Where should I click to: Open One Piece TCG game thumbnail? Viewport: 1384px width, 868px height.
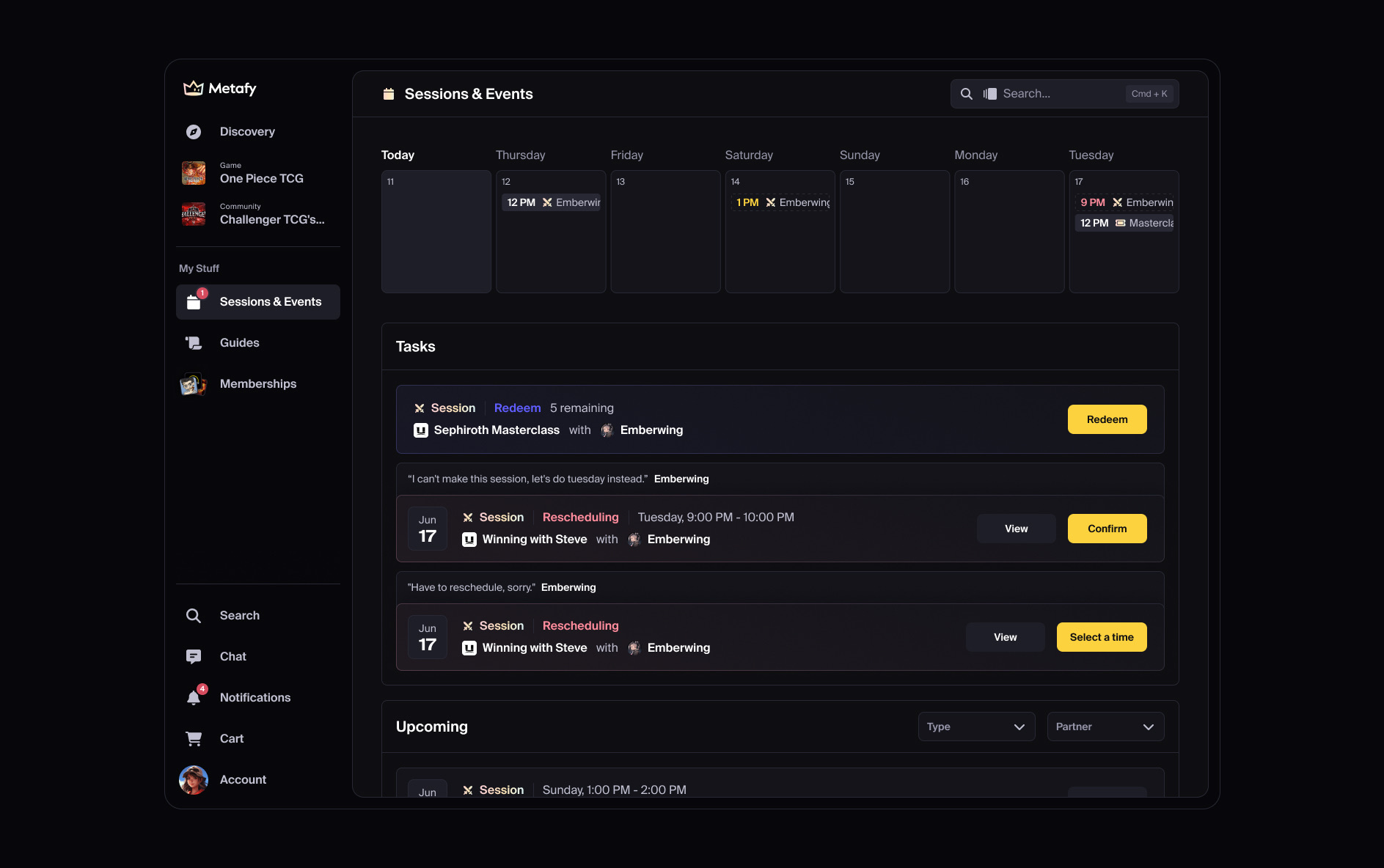coord(194,173)
